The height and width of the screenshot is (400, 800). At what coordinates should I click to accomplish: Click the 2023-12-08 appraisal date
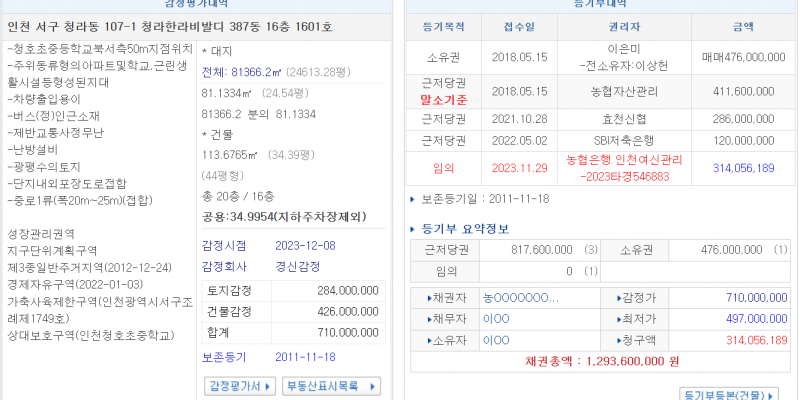pyautogui.click(x=306, y=245)
